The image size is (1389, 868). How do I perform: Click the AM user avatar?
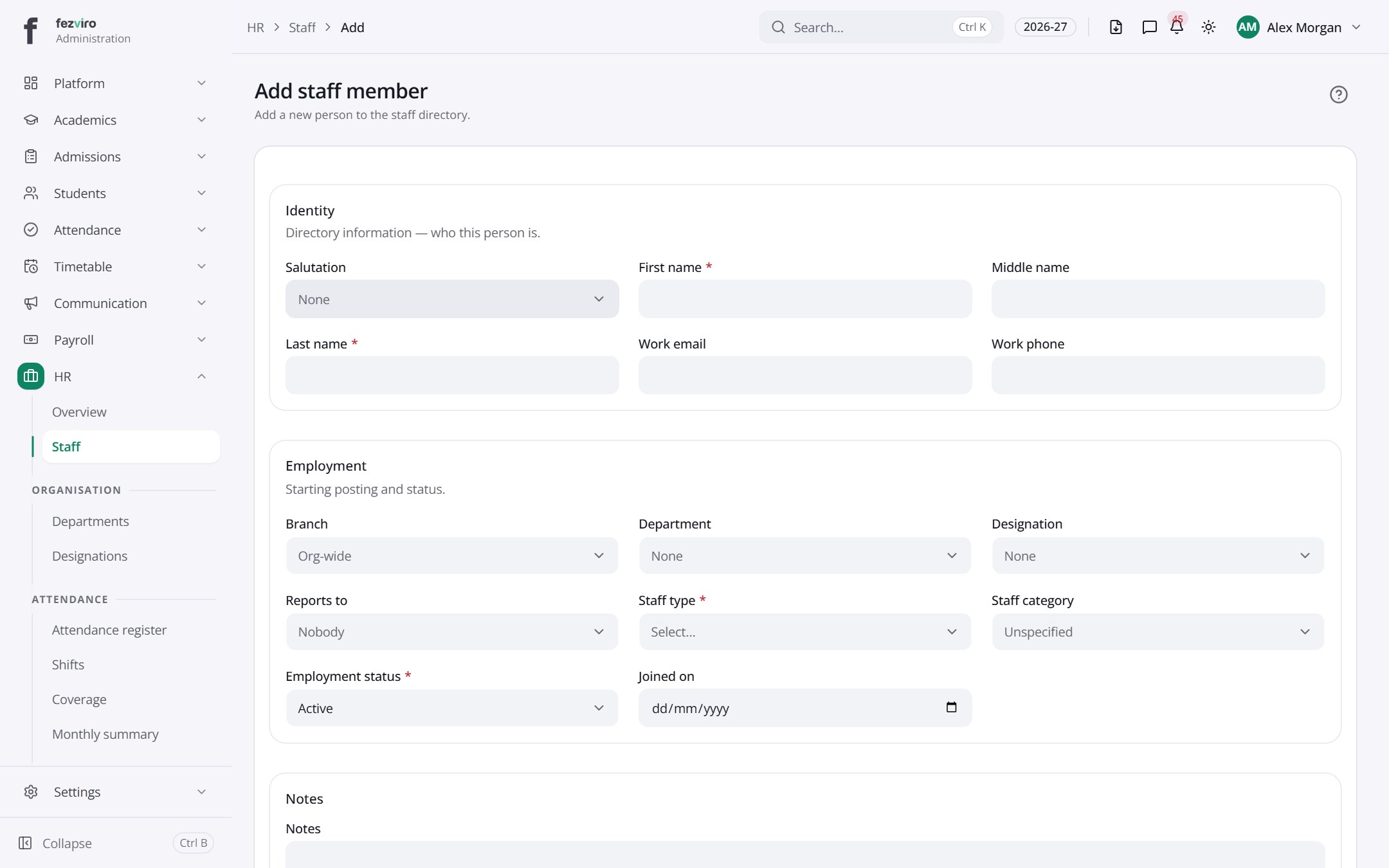click(x=1248, y=27)
